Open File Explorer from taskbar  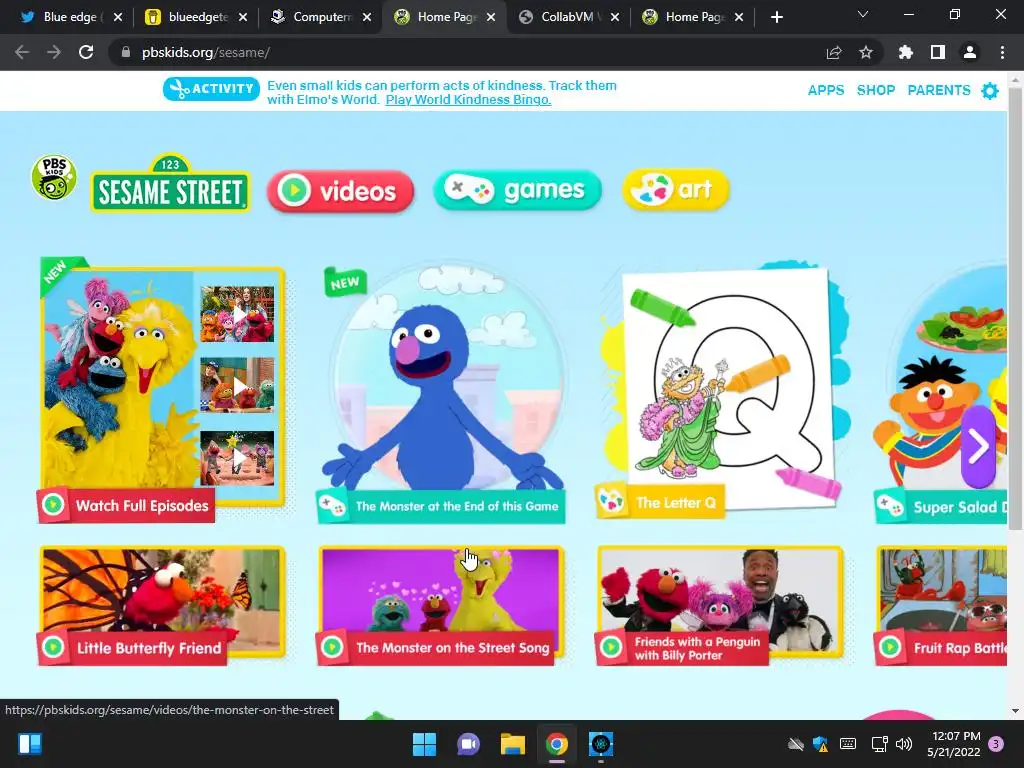[x=513, y=744]
